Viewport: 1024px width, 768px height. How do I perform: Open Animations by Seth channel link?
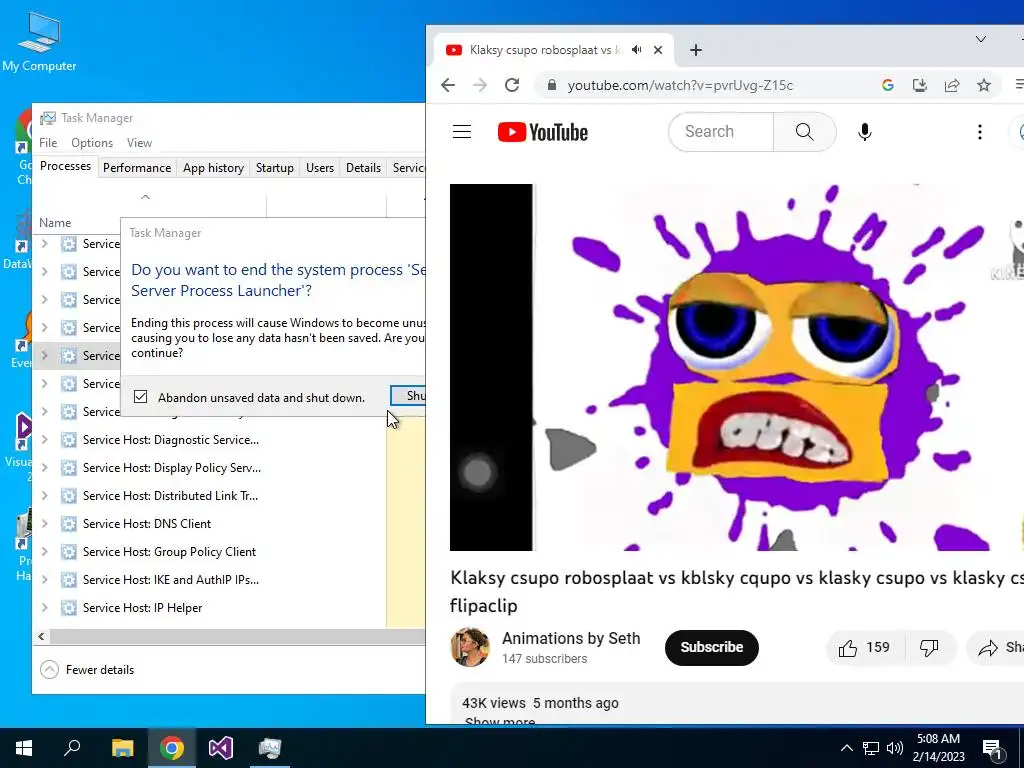tap(571, 638)
